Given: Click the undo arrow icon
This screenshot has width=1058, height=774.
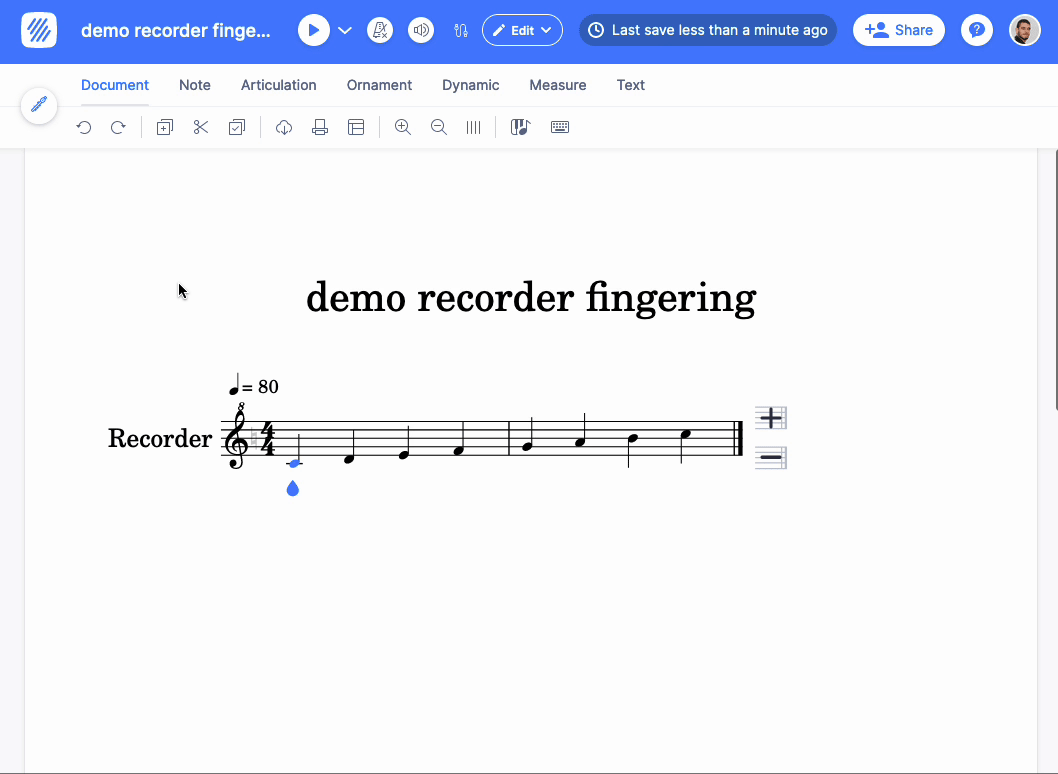Looking at the screenshot, I should pyautogui.click(x=84, y=127).
